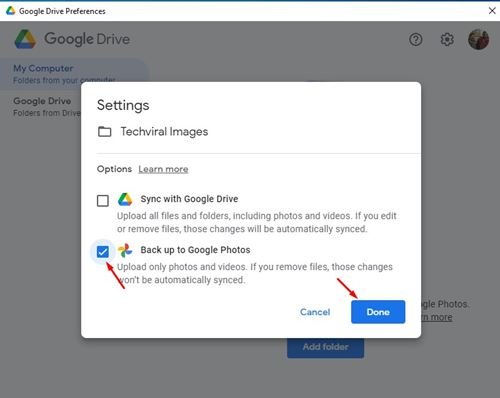
Task: Open the help question mark icon
Action: tap(416, 40)
